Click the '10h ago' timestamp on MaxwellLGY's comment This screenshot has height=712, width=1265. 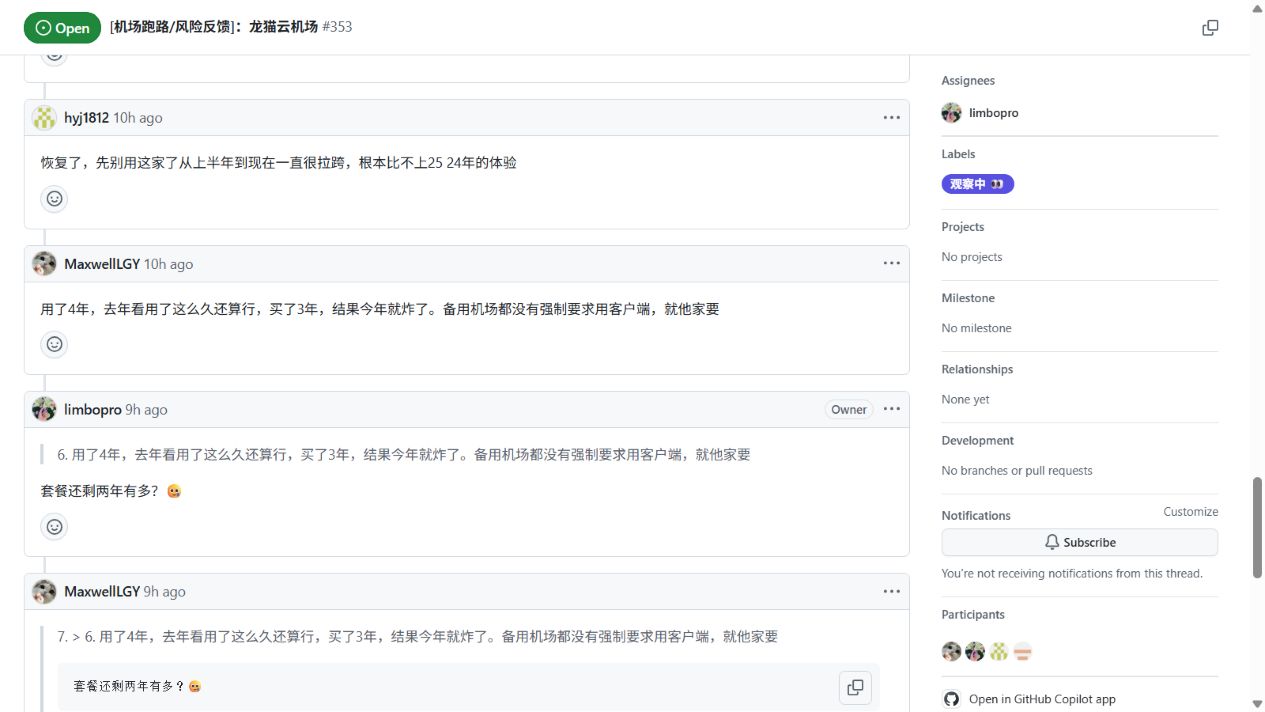pyautogui.click(x=169, y=264)
